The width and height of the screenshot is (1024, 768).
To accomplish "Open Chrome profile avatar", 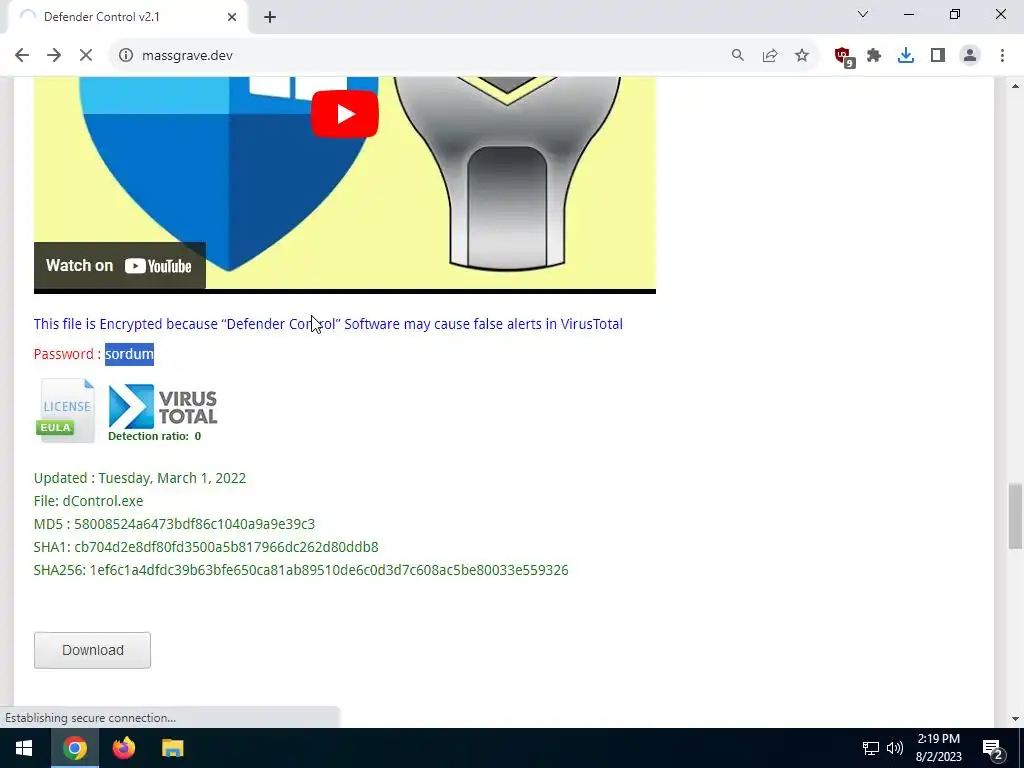I will pyautogui.click(x=970, y=56).
